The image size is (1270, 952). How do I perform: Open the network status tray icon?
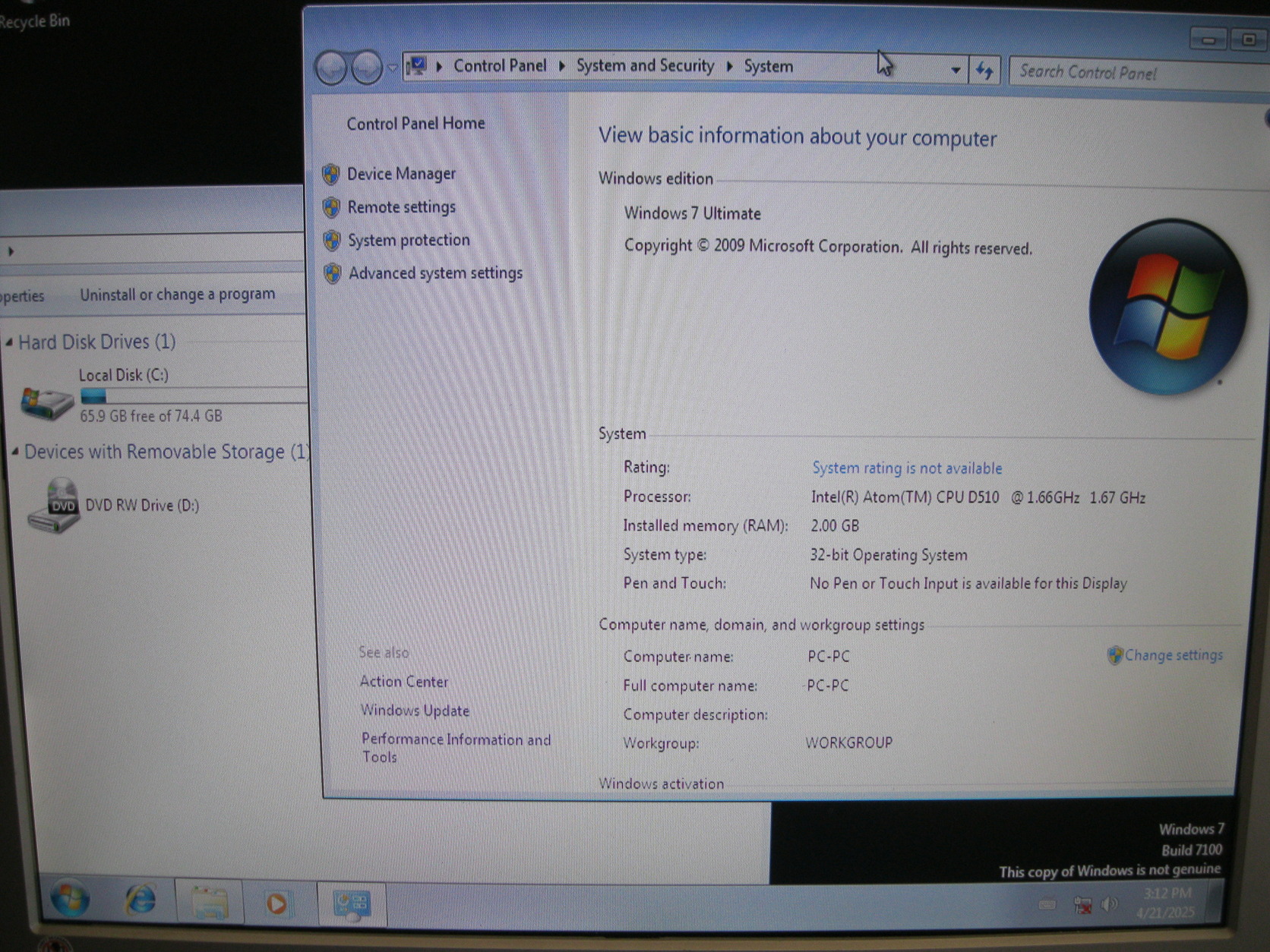[x=1082, y=904]
